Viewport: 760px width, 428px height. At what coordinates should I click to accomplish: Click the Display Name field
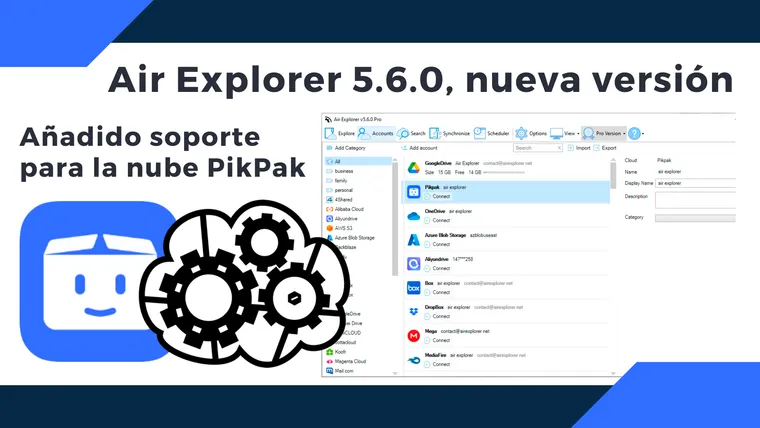696,183
